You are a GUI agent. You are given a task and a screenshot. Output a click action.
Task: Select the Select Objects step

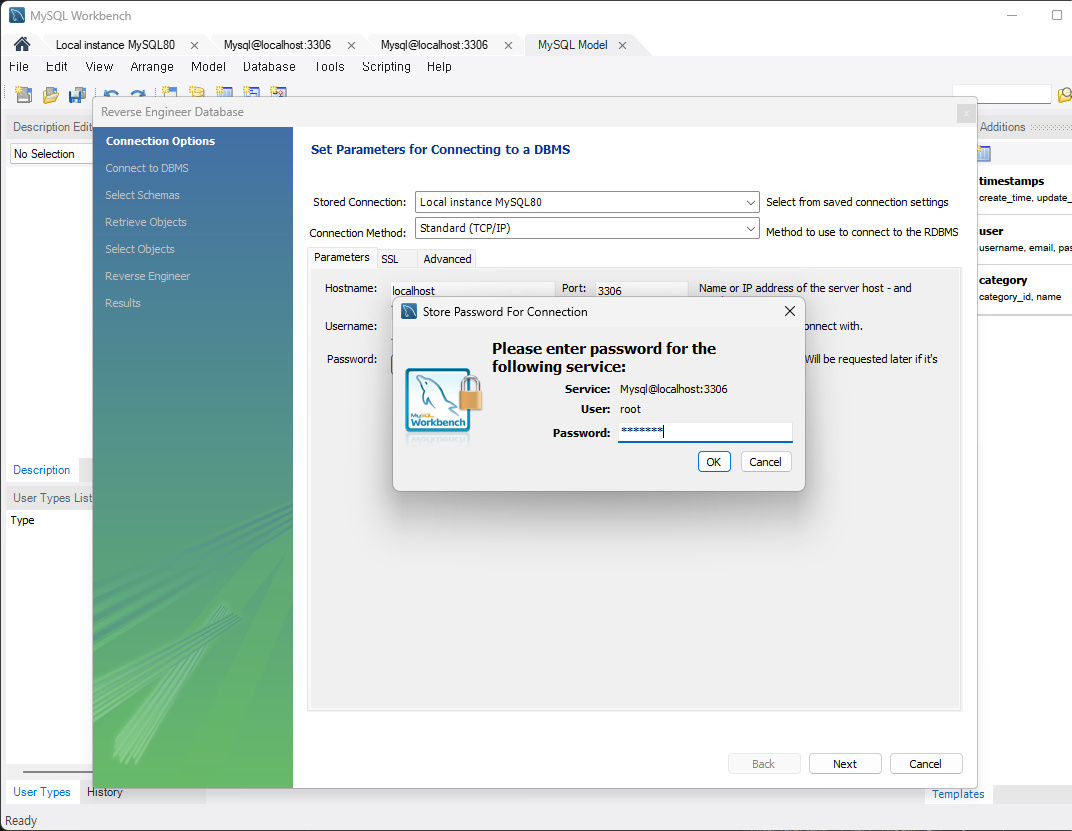(x=139, y=249)
